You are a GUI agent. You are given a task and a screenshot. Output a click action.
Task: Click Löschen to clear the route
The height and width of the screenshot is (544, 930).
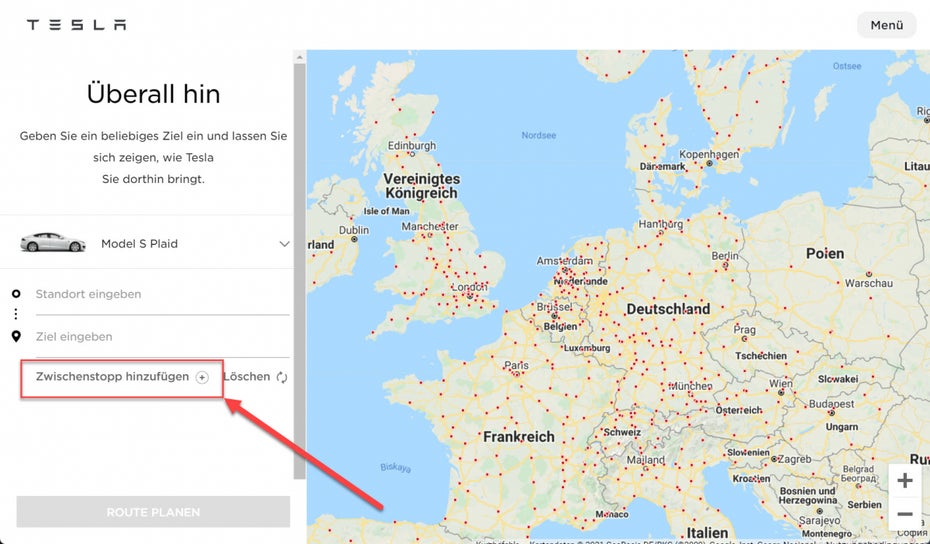pos(246,377)
